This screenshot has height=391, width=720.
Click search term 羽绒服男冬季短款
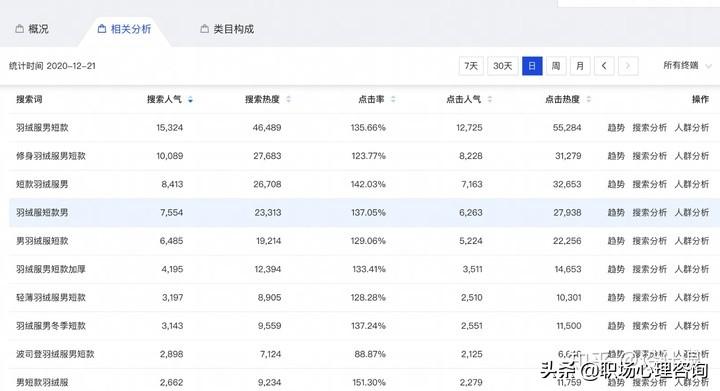(51, 326)
